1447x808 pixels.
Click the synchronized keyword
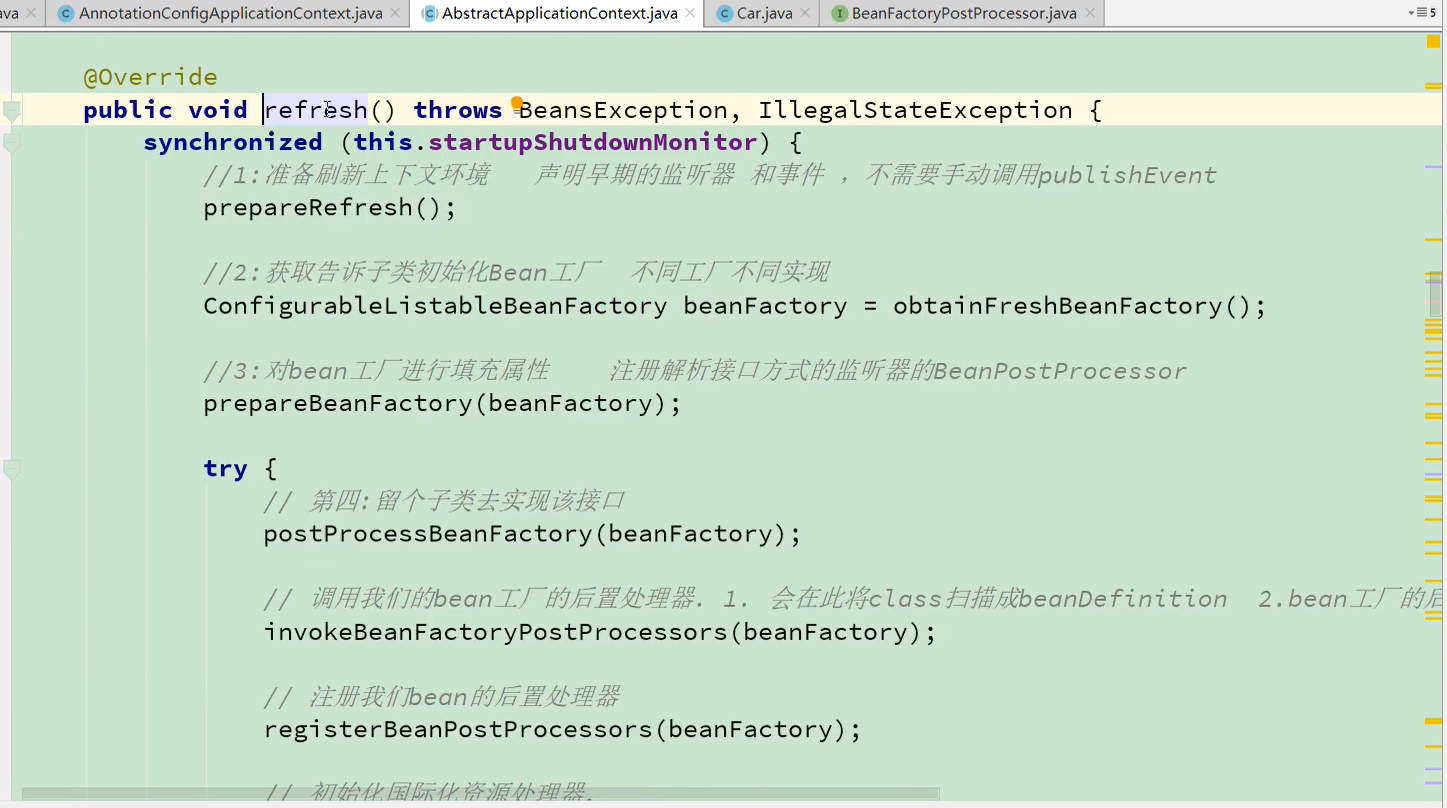click(233, 142)
